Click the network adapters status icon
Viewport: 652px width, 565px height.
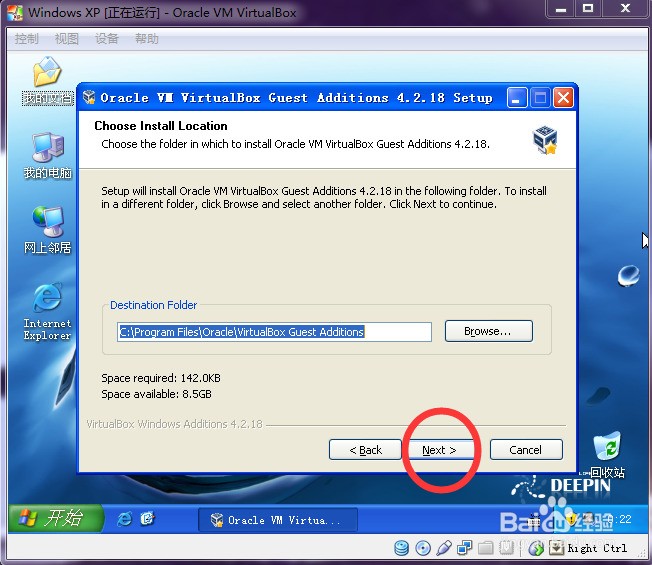coord(464,548)
